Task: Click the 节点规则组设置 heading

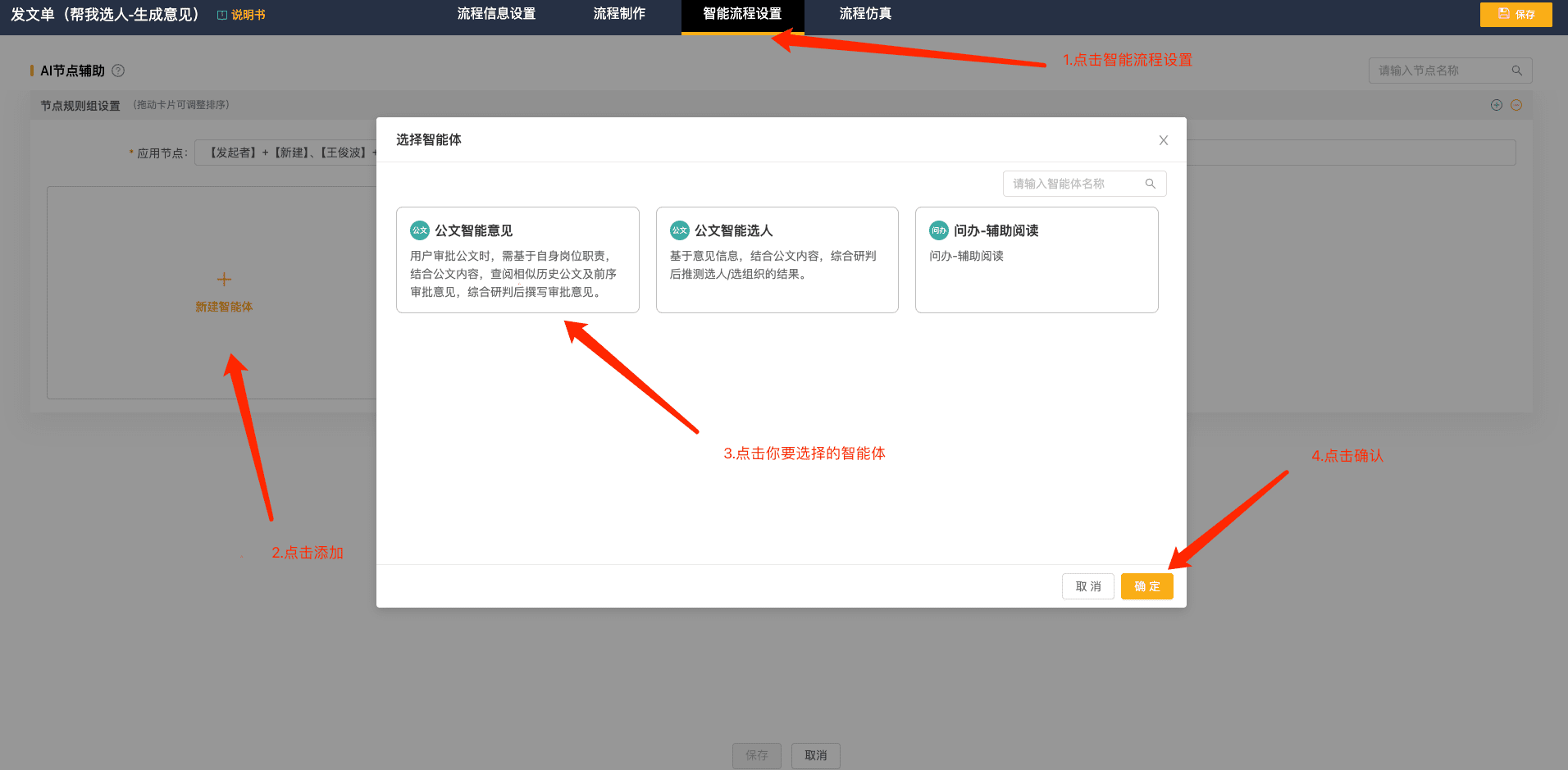Action: [80, 106]
